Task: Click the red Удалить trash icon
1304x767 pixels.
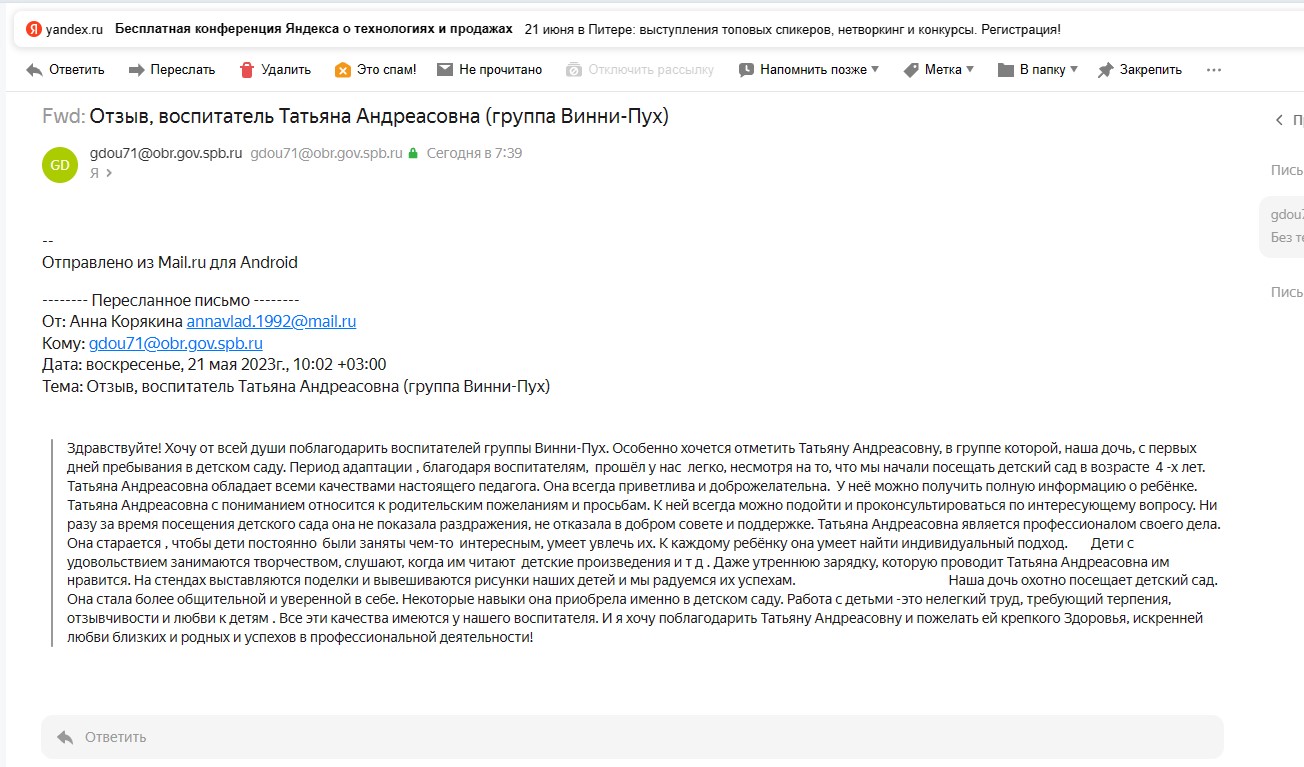Action: (x=247, y=70)
